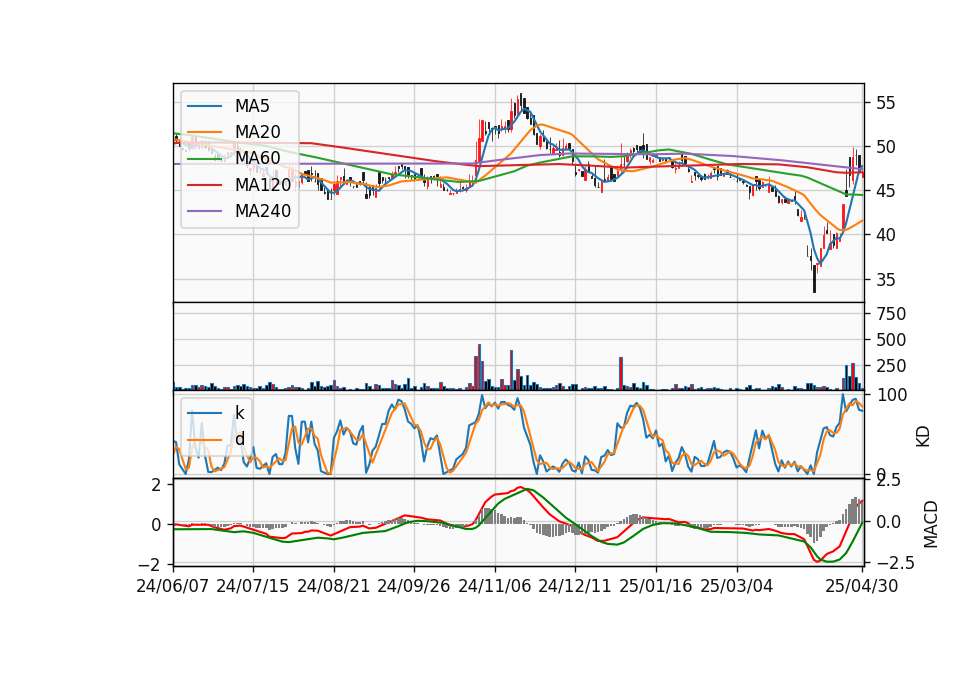The image size is (960, 690).
Task: Click the MA240 legend label
Action: tap(263, 211)
